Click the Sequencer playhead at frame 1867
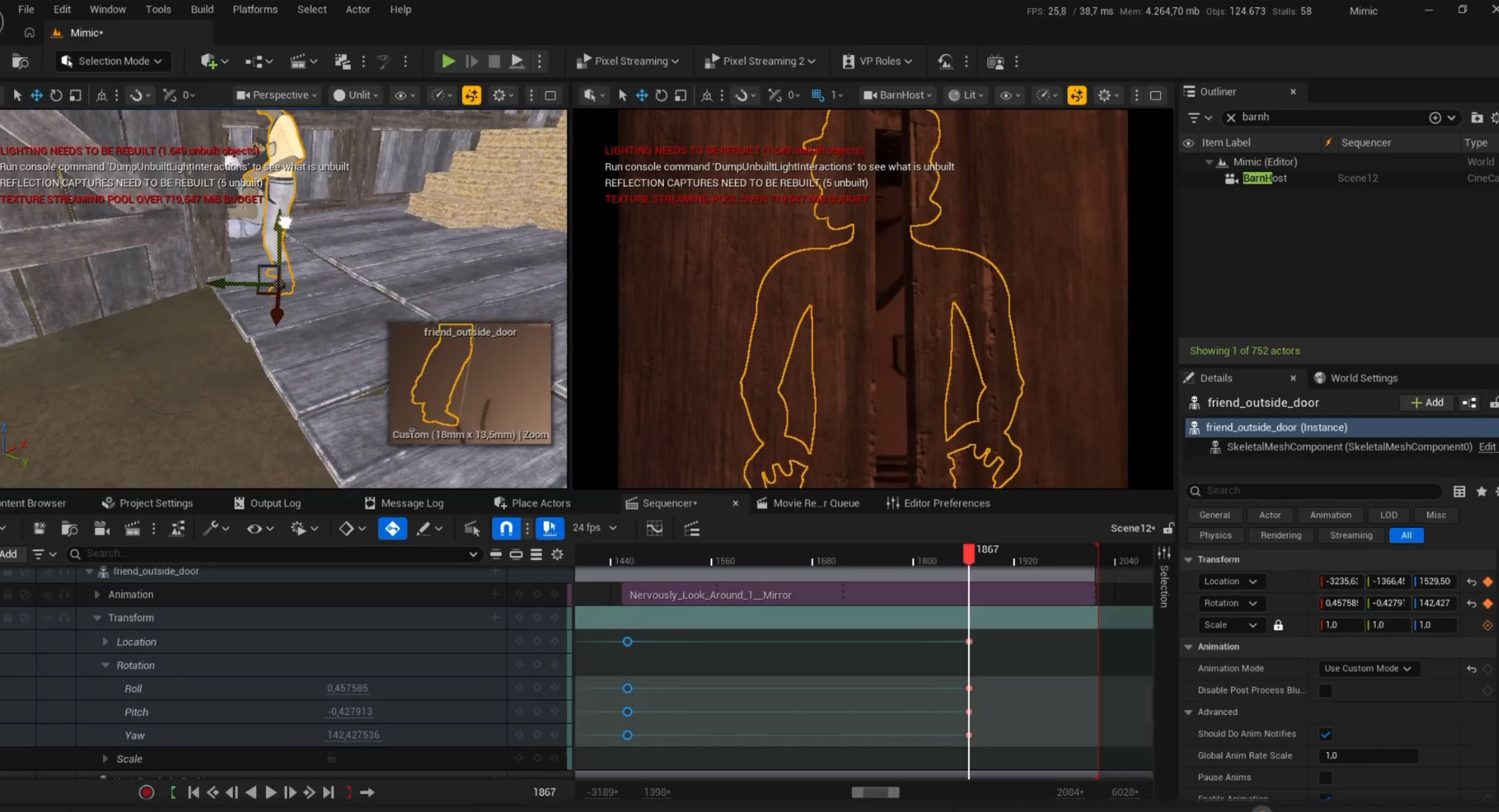This screenshot has height=812, width=1499. [969, 554]
